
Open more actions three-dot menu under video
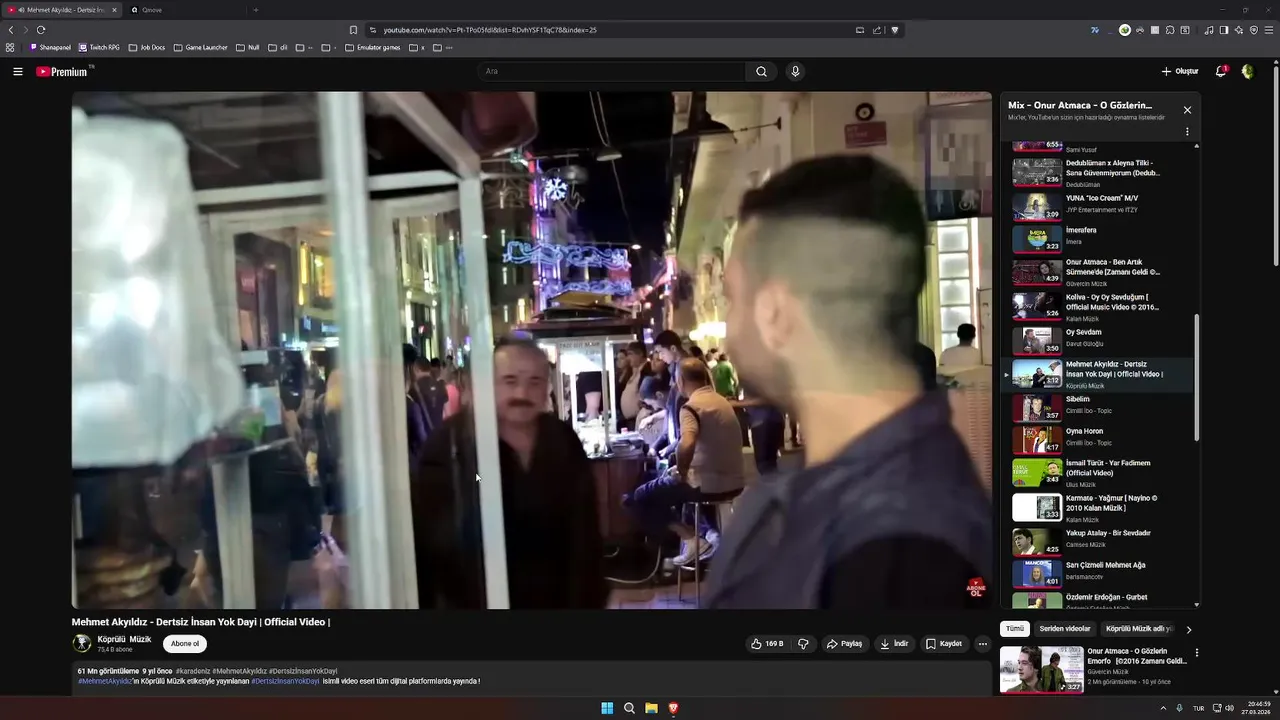(982, 644)
